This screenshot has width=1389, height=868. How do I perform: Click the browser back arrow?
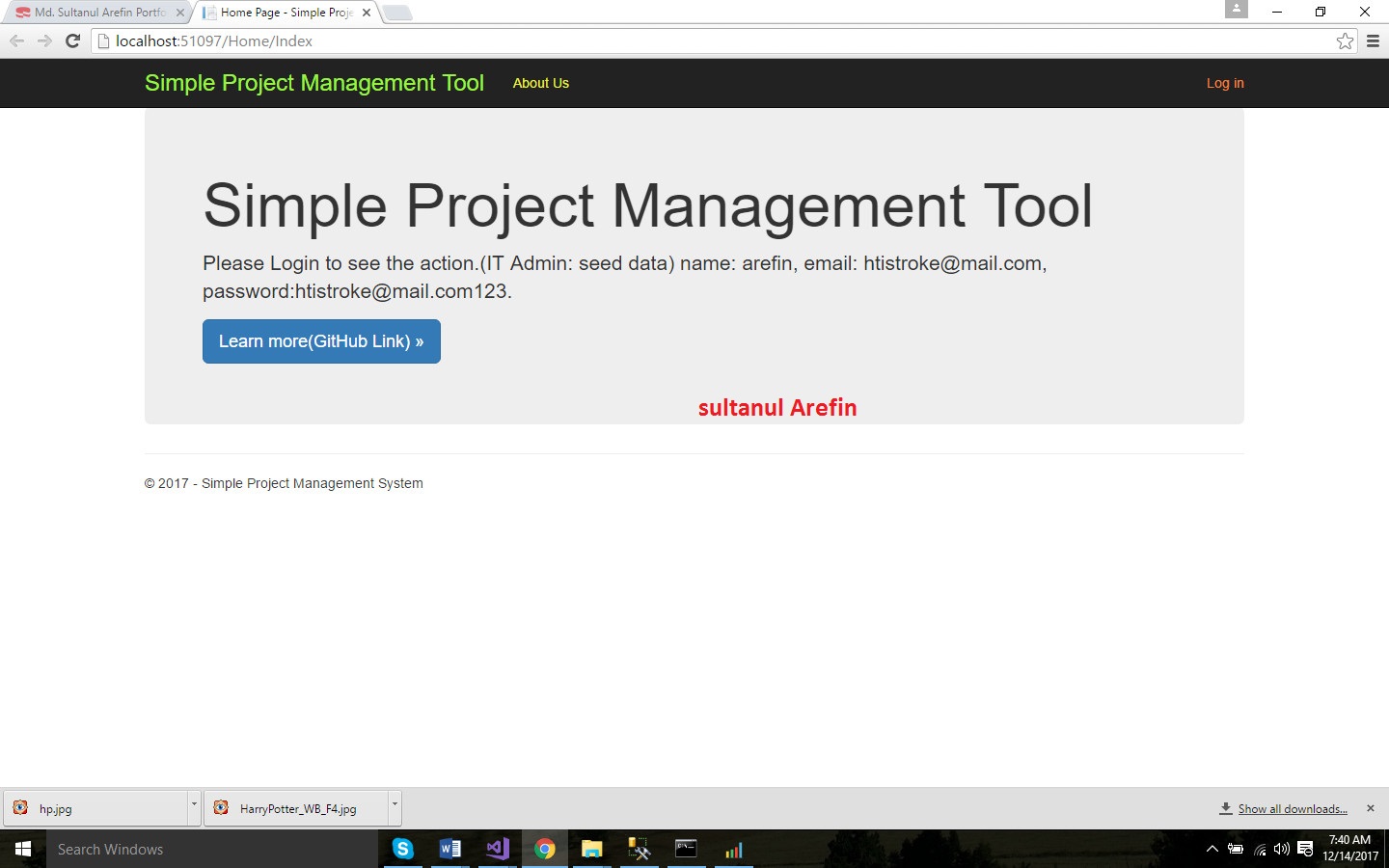coord(16,41)
